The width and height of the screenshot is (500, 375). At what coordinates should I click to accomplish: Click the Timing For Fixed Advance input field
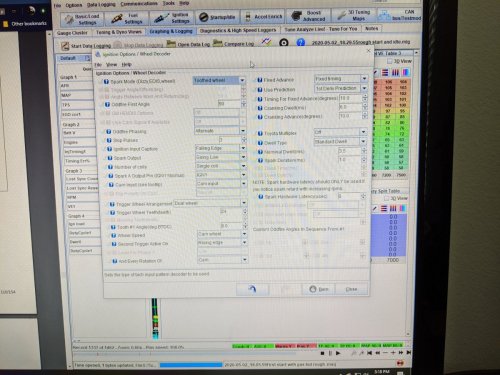point(350,98)
